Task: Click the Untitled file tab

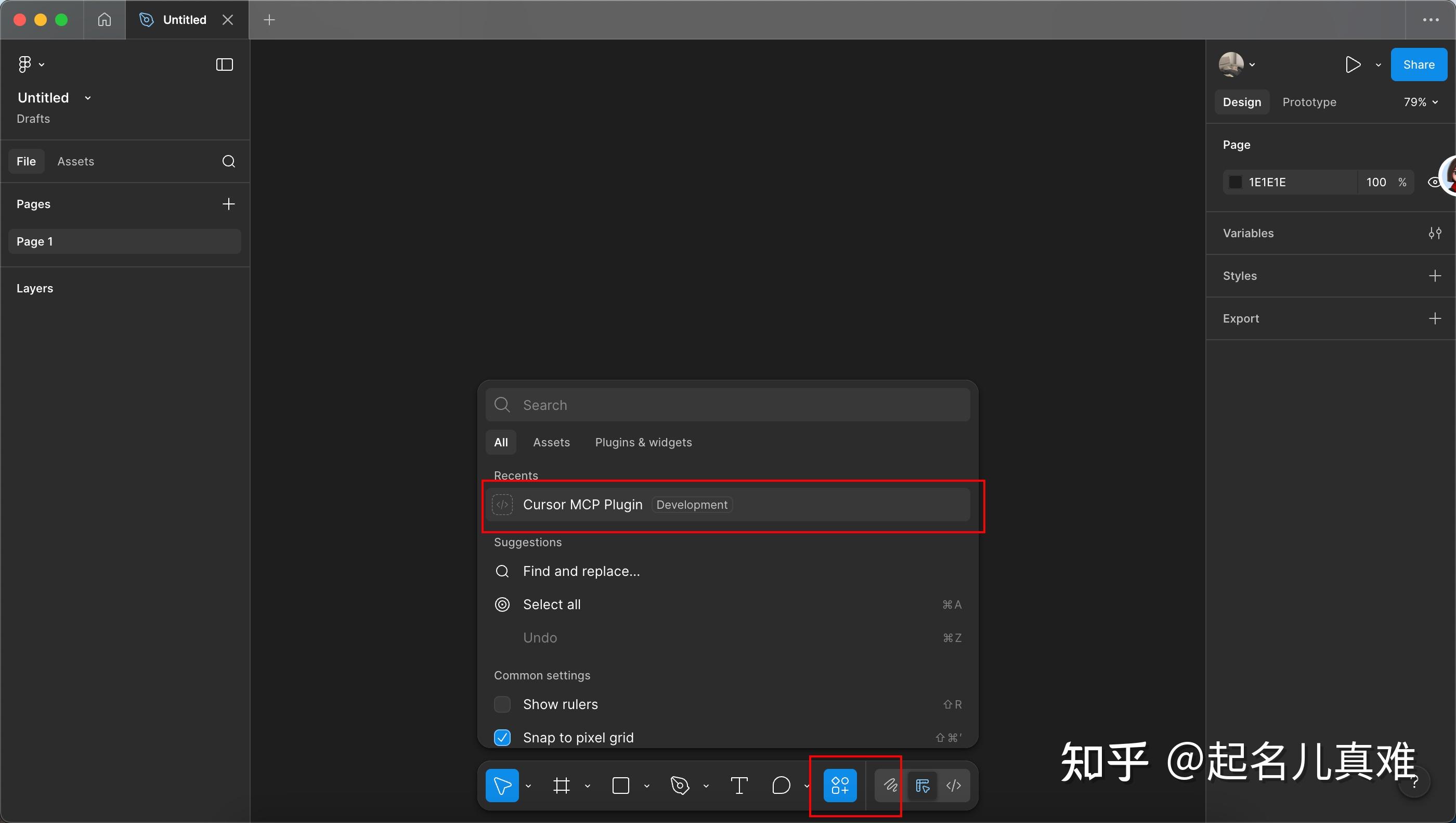Action: [x=187, y=20]
